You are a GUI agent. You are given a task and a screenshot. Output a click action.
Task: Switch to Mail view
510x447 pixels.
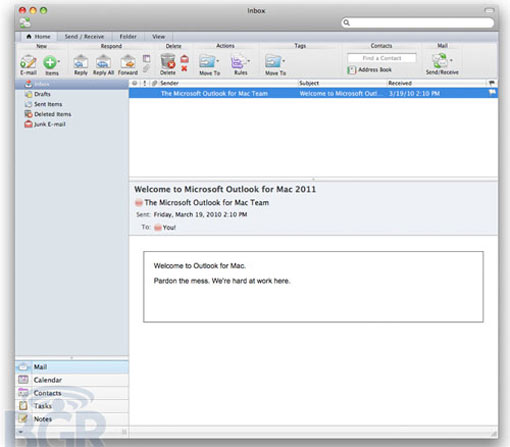pyautogui.click(x=72, y=367)
